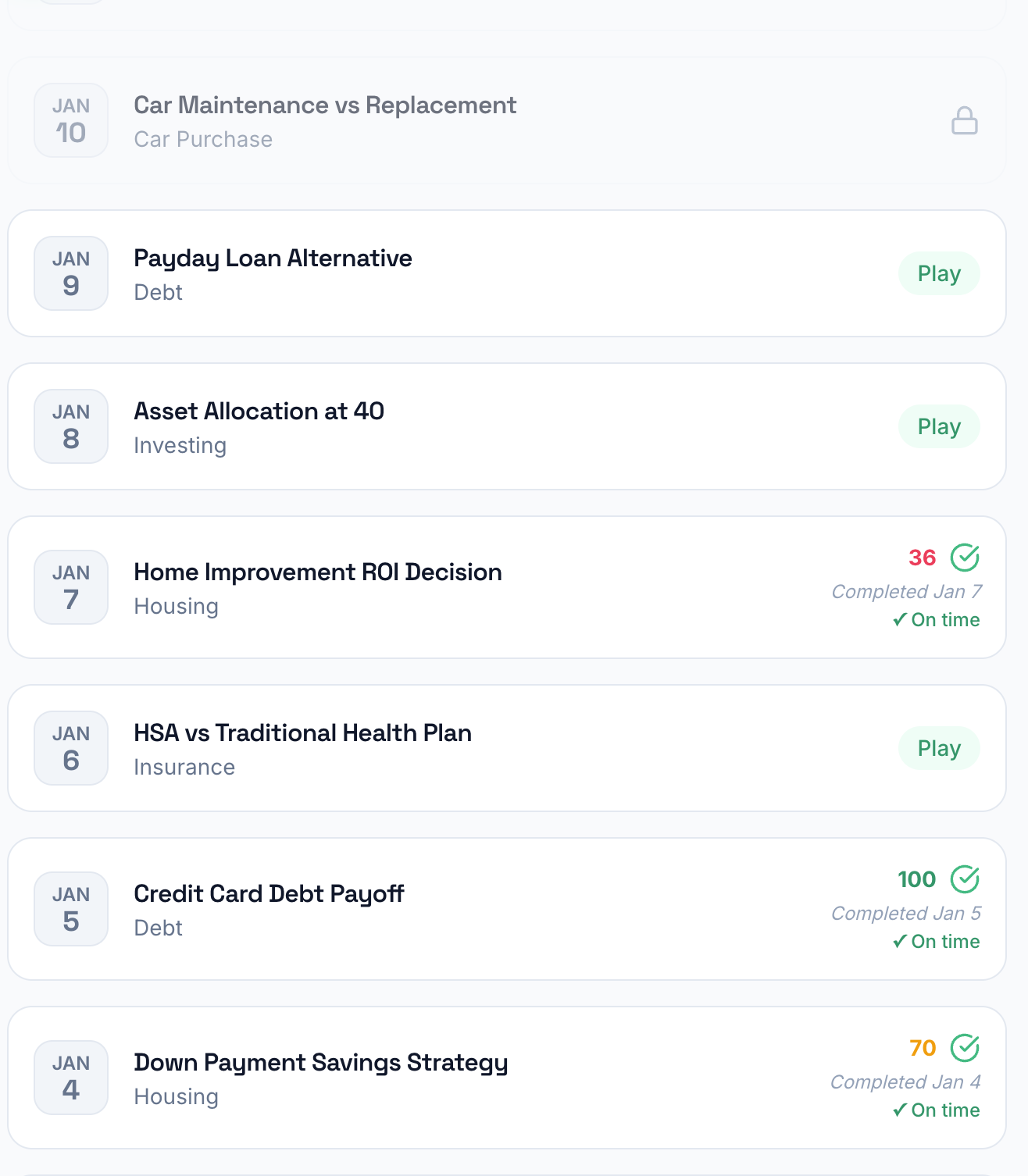
Task: Start the HSA vs Traditional Health Plan challenge
Action: 939,747
